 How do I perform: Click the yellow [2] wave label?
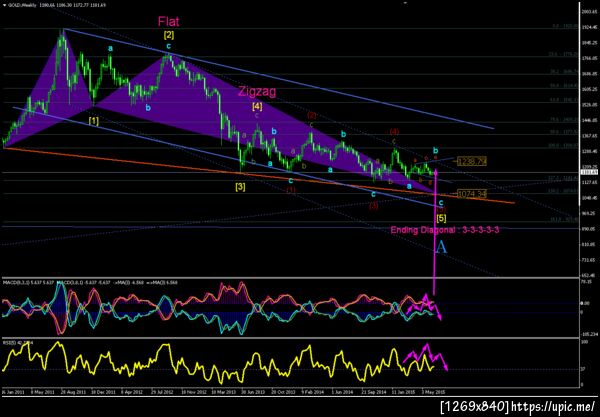168,35
